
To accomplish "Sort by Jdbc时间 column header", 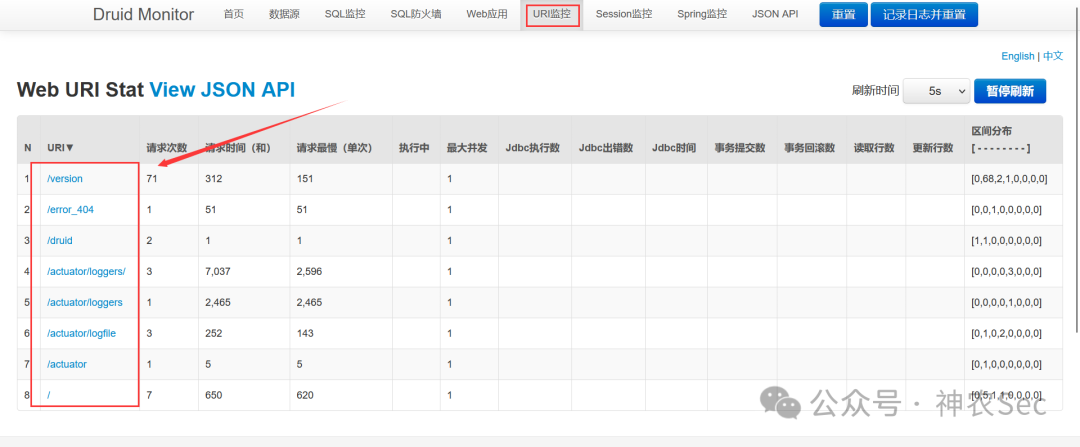I will 674,147.
